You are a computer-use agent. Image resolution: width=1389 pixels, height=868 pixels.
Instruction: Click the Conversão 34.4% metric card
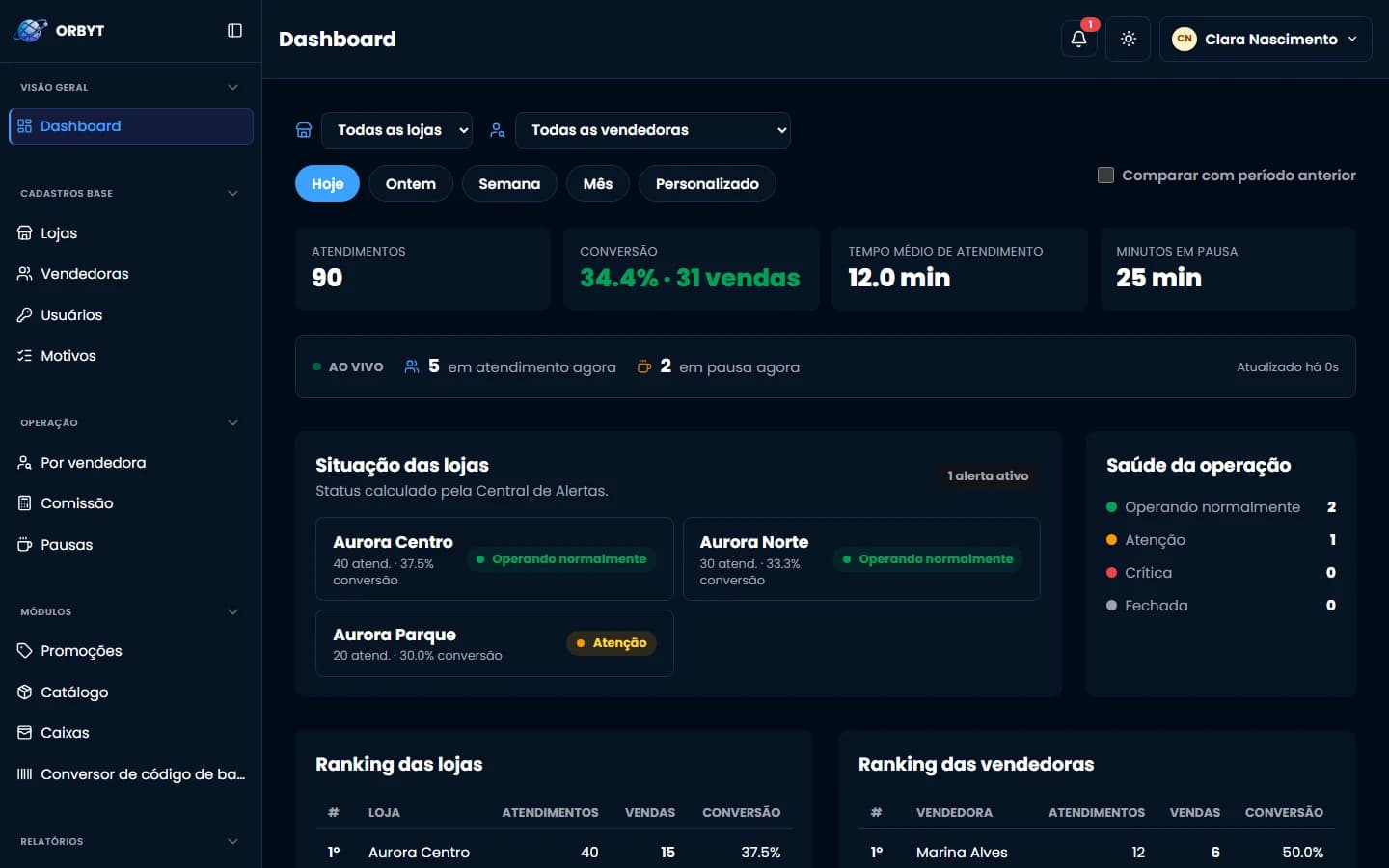click(691, 268)
